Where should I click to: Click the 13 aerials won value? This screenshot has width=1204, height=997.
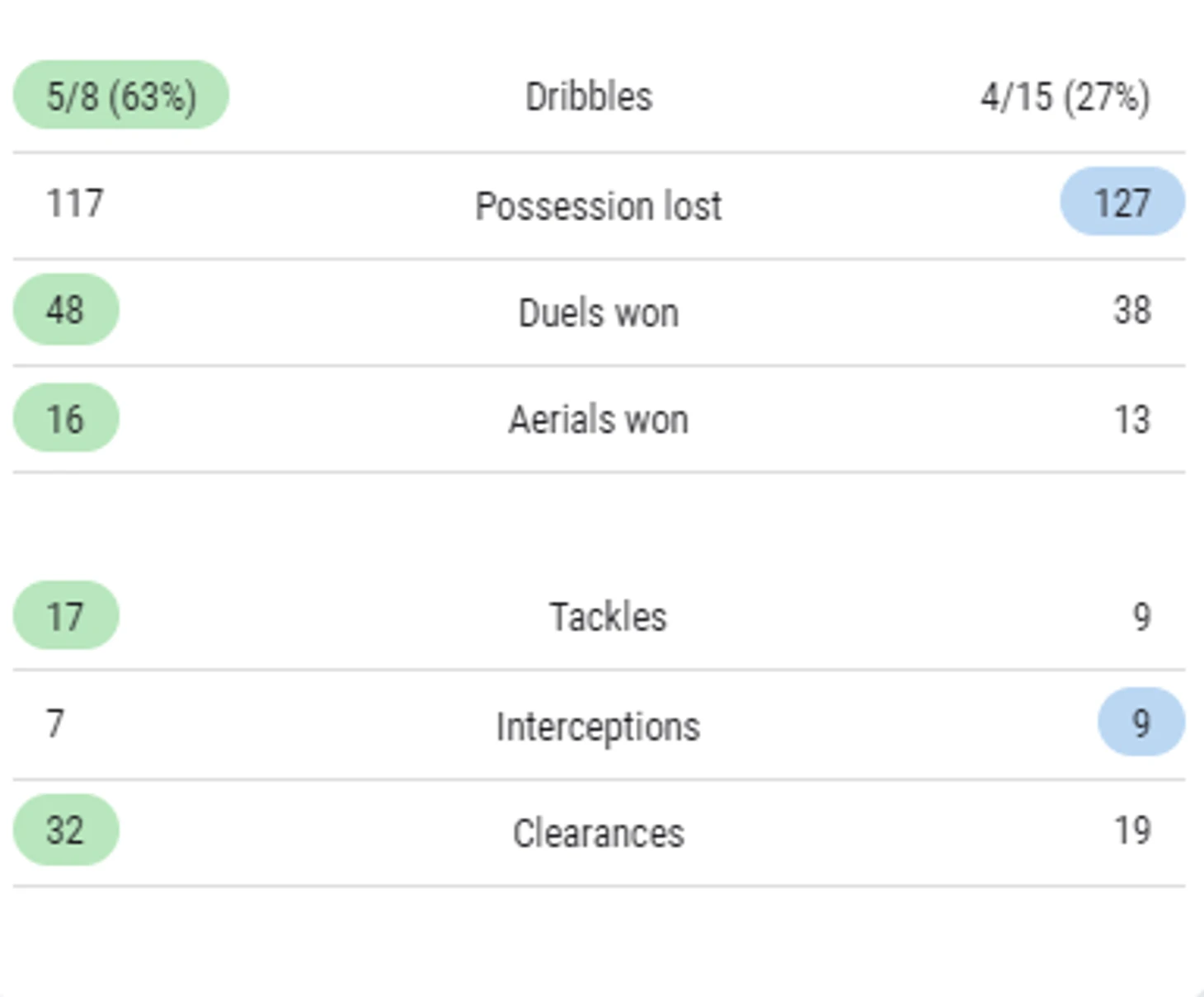point(1132,419)
